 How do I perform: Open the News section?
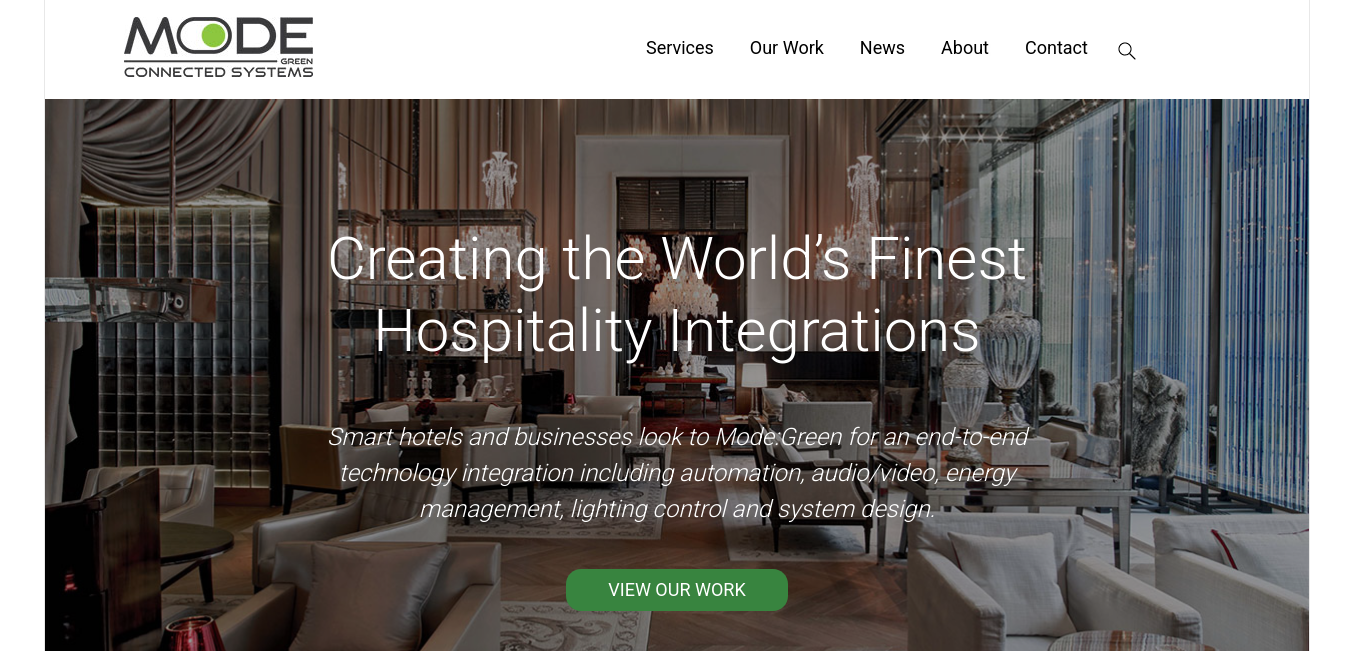pyautogui.click(x=882, y=48)
